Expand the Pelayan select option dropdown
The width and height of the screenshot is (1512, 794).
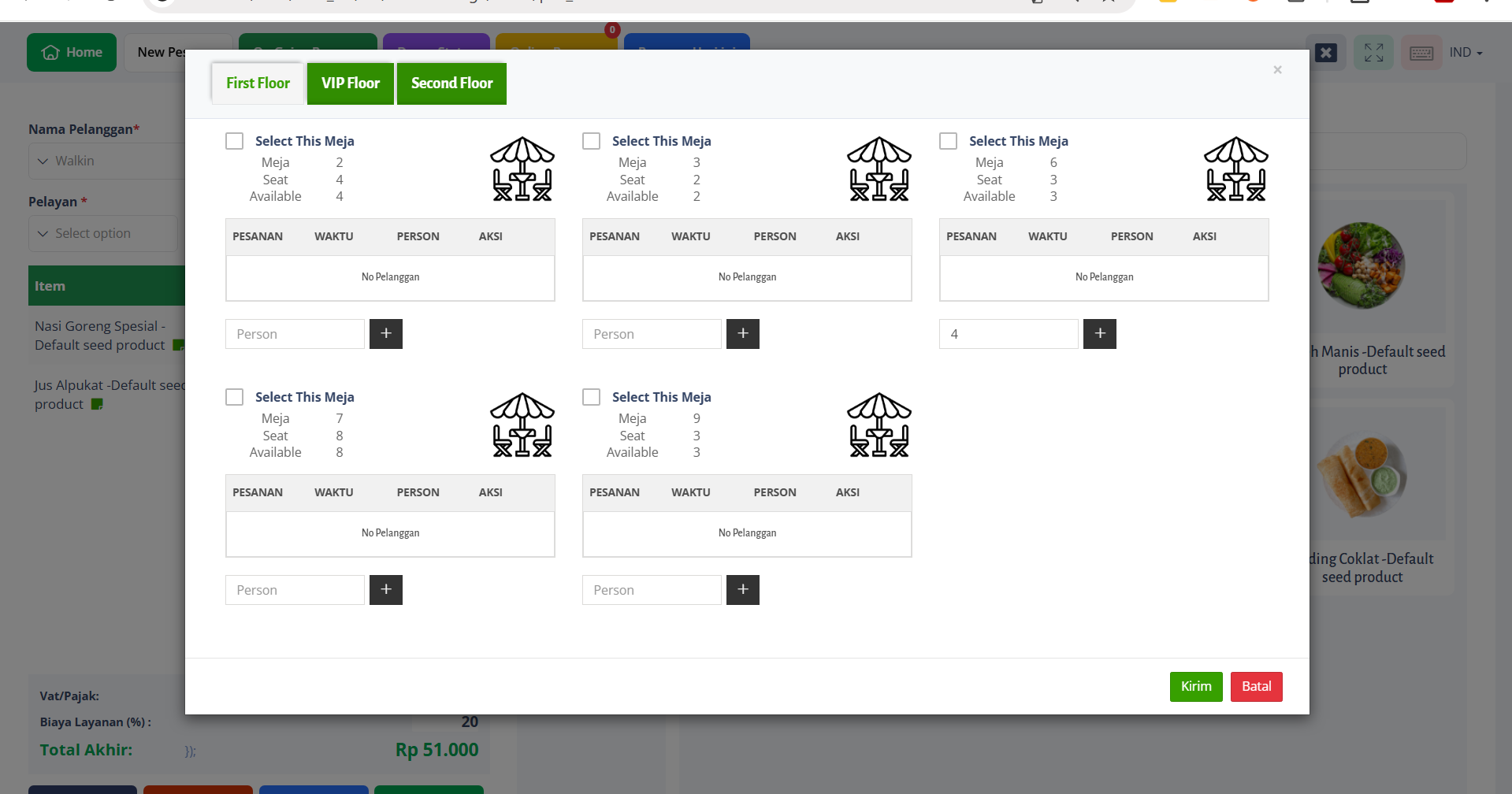coord(103,233)
